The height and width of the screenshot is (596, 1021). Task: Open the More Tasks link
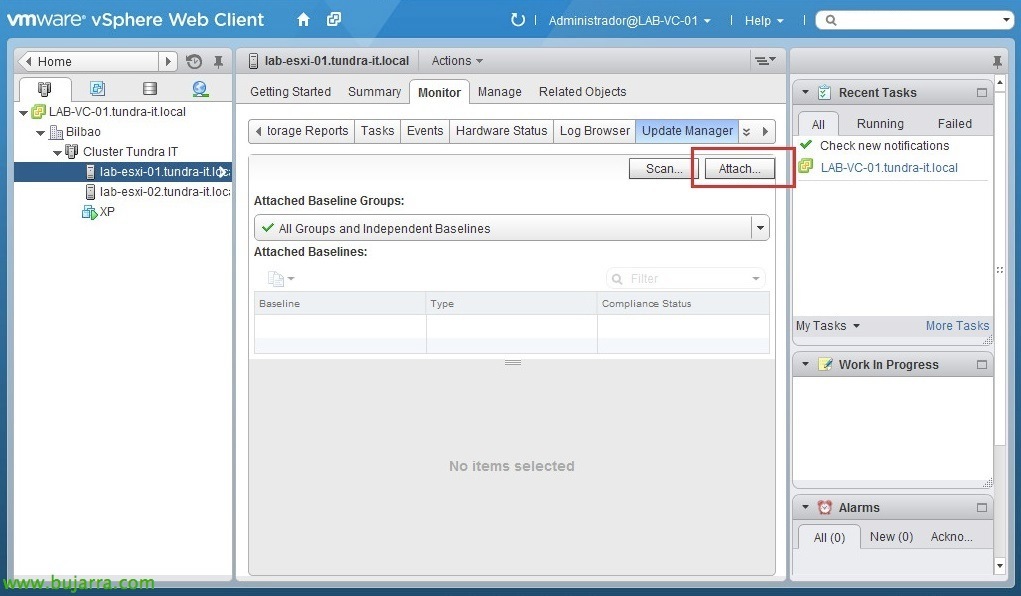[956, 326]
